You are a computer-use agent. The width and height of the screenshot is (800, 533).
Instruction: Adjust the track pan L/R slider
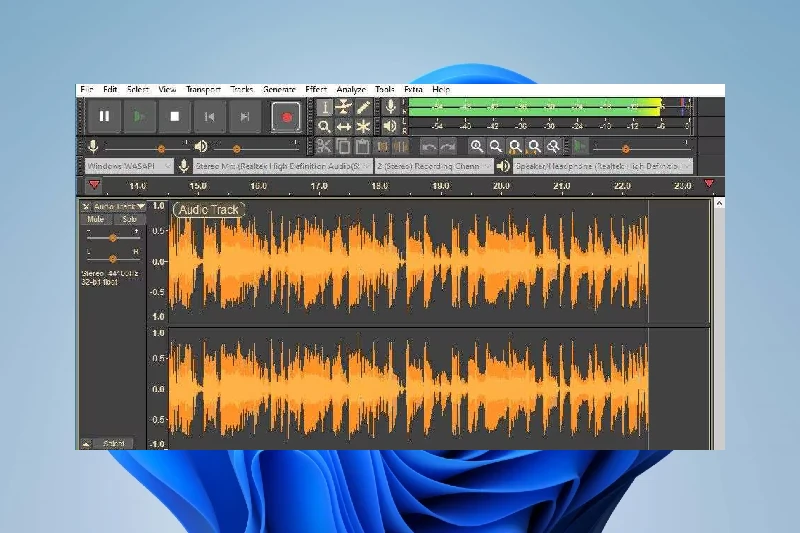point(113,259)
